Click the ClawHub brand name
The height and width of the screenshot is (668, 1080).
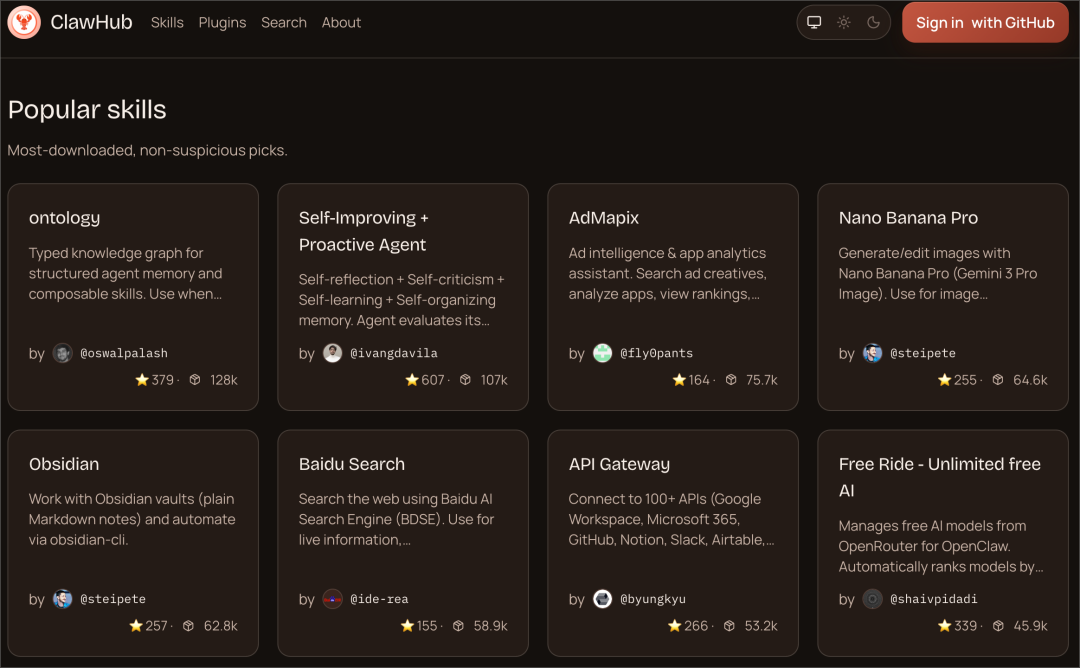pyautogui.click(x=91, y=22)
